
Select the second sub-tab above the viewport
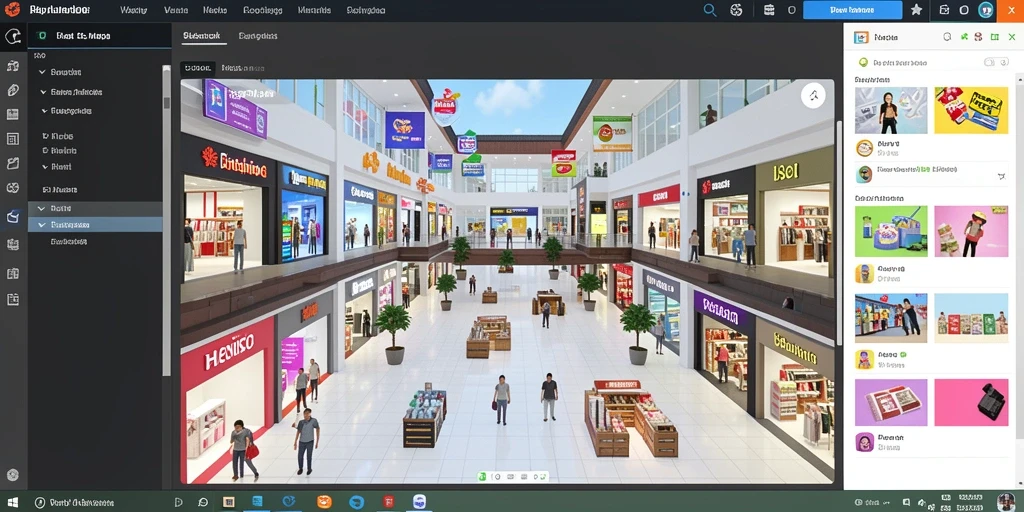click(242, 67)
